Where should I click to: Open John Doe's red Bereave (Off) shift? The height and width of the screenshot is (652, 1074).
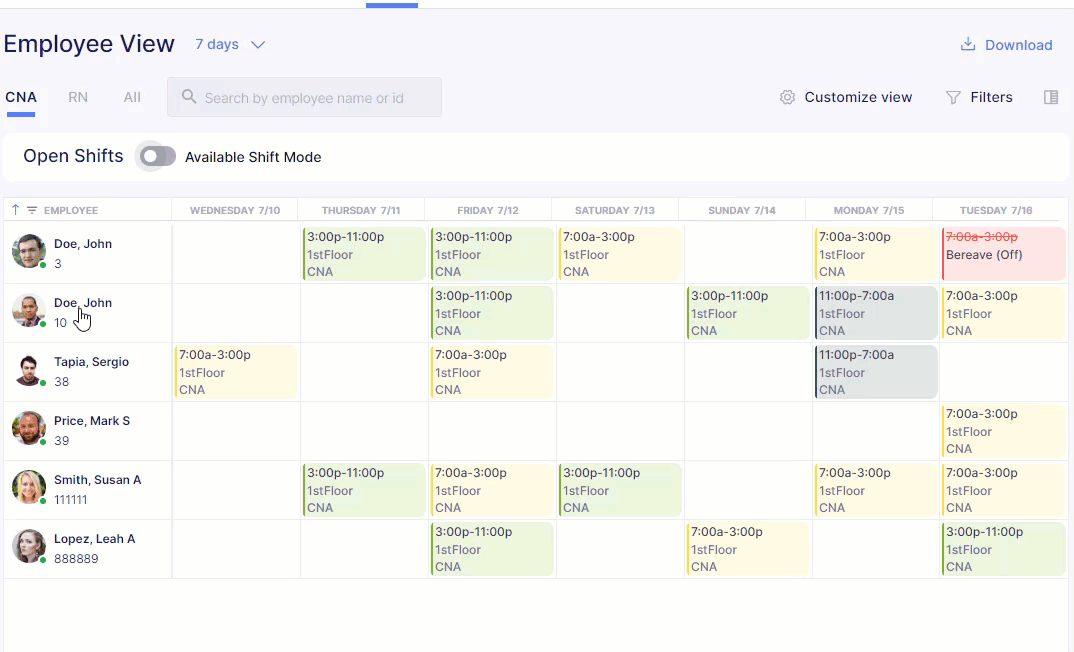pyautogui.click(x=1004, y=254)
